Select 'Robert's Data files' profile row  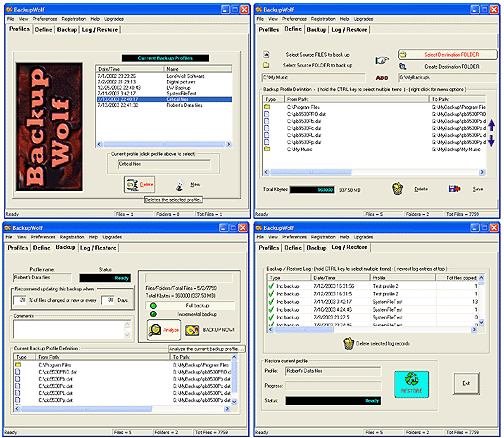pos(163,105)
